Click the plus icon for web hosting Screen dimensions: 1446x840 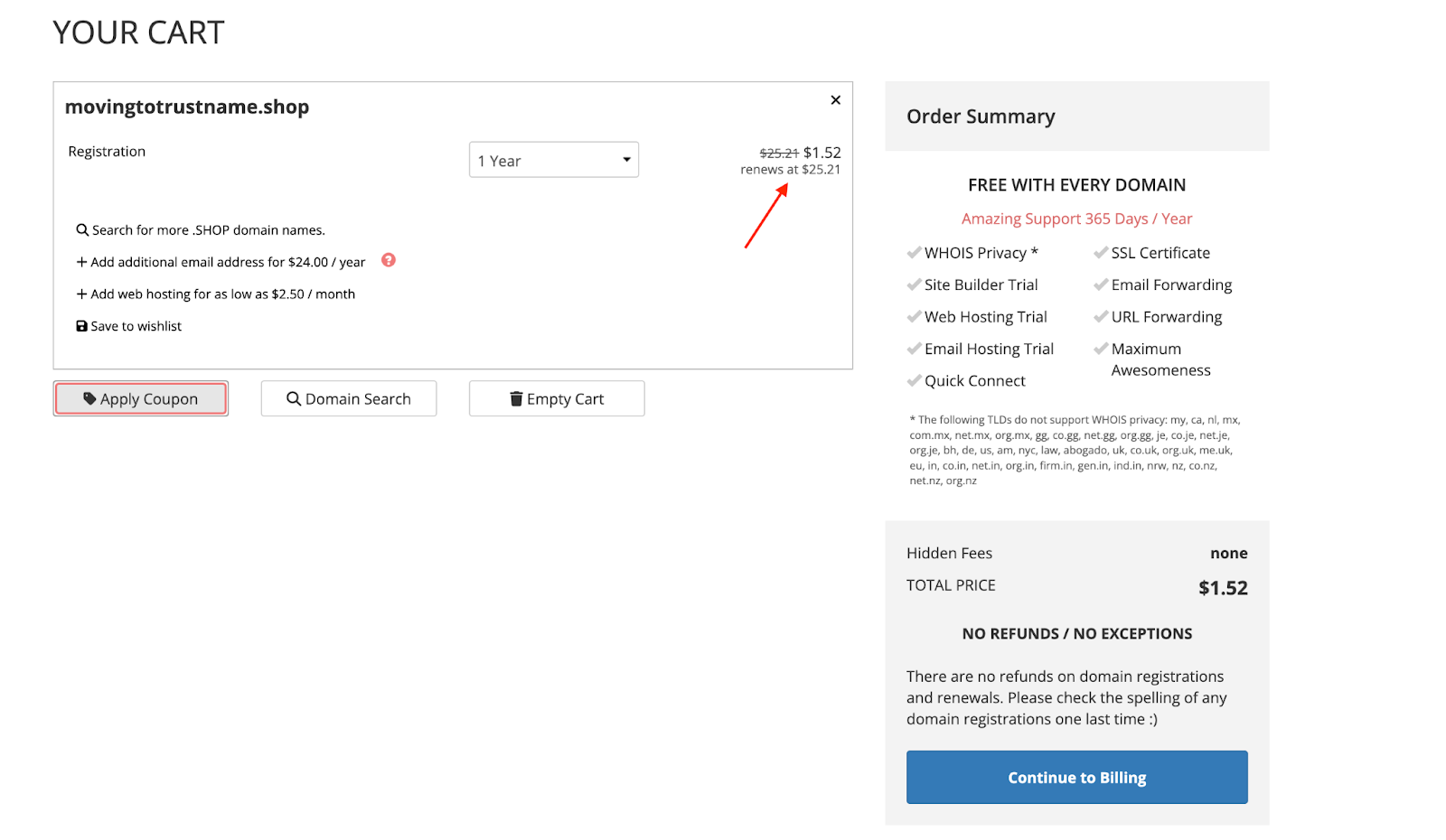(x=81, y=294)
